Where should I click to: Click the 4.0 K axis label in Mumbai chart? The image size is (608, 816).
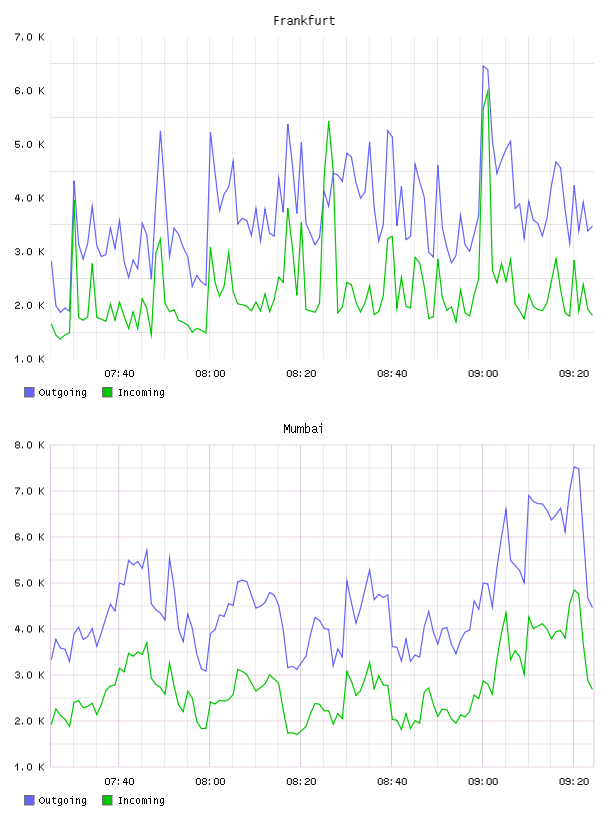click(29, 629)
